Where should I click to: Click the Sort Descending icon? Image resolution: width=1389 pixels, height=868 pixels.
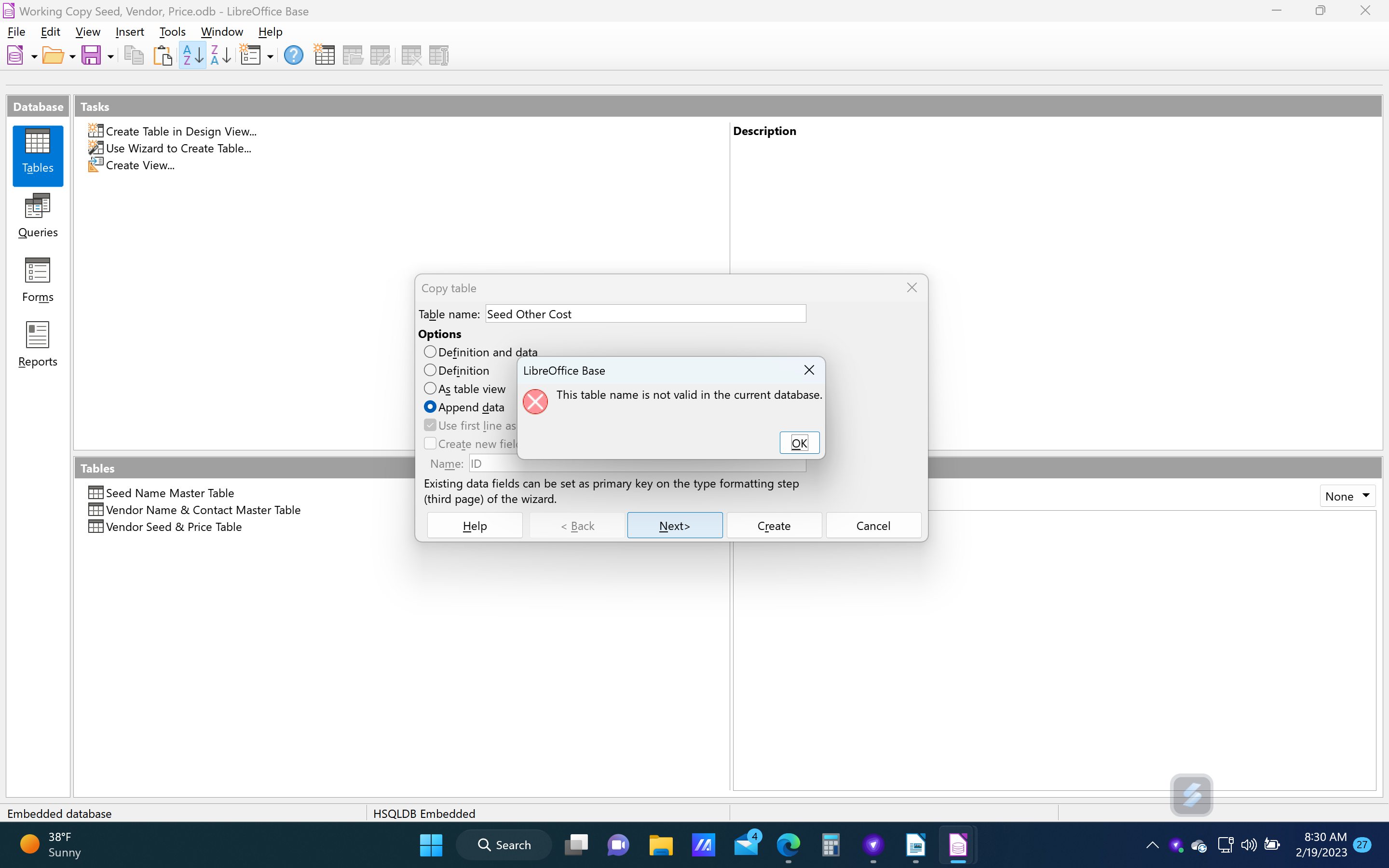pyautogui.click(x=220, y=55)
